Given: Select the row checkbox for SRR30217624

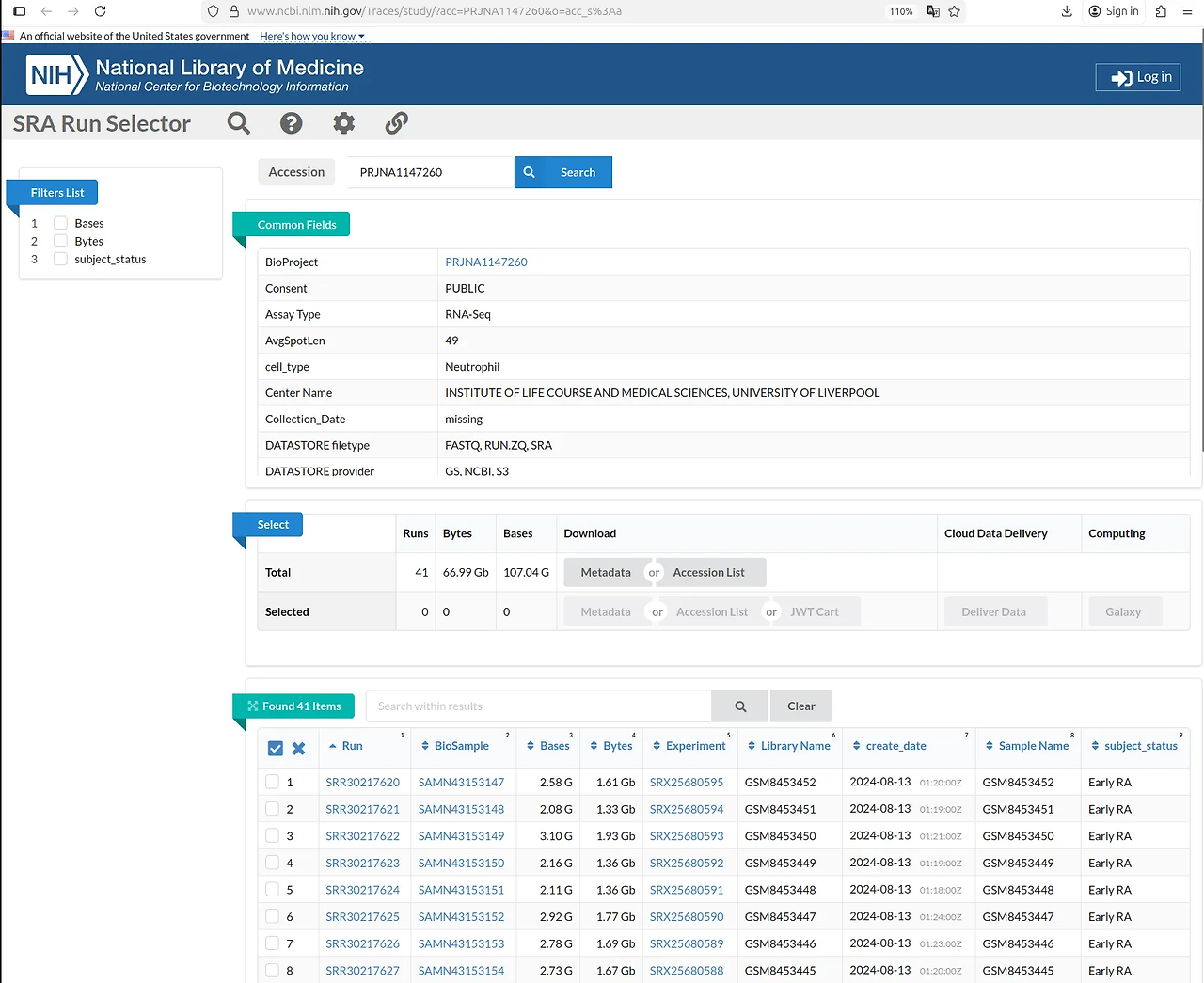Looking at the screenshot, I should click(272, 889).
